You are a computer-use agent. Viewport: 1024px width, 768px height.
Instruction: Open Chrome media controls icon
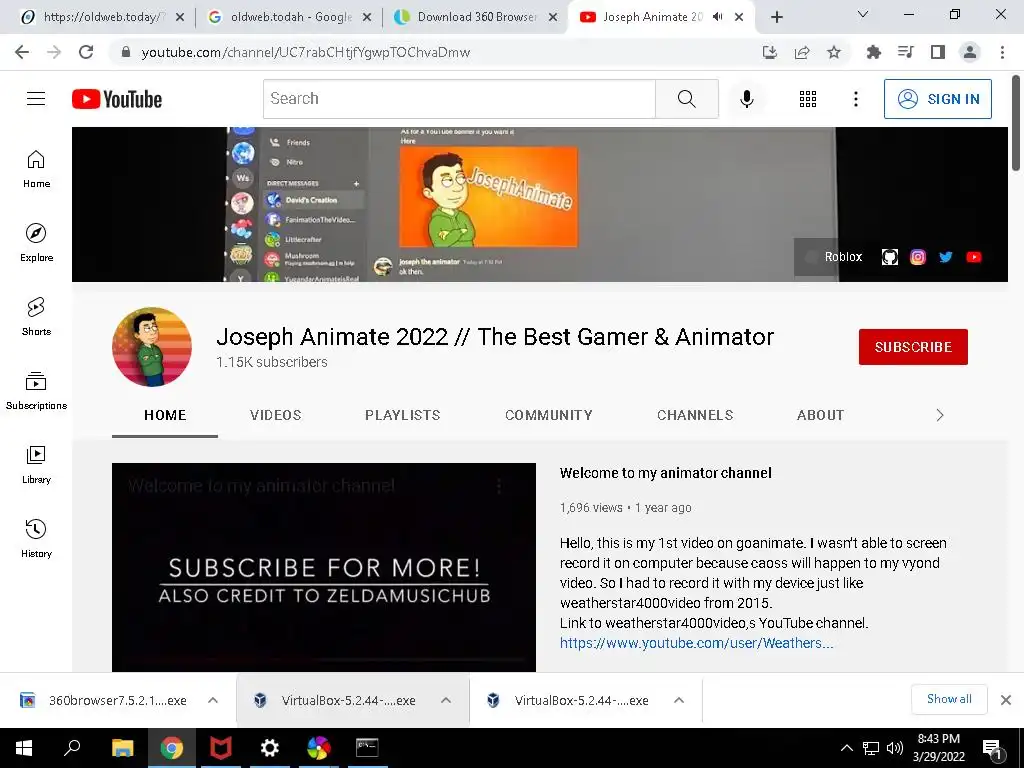tap(905, 52)
